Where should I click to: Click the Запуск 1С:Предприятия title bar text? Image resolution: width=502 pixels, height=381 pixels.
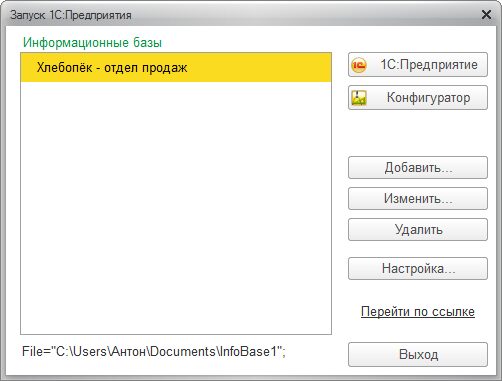(x=71, y=15)
